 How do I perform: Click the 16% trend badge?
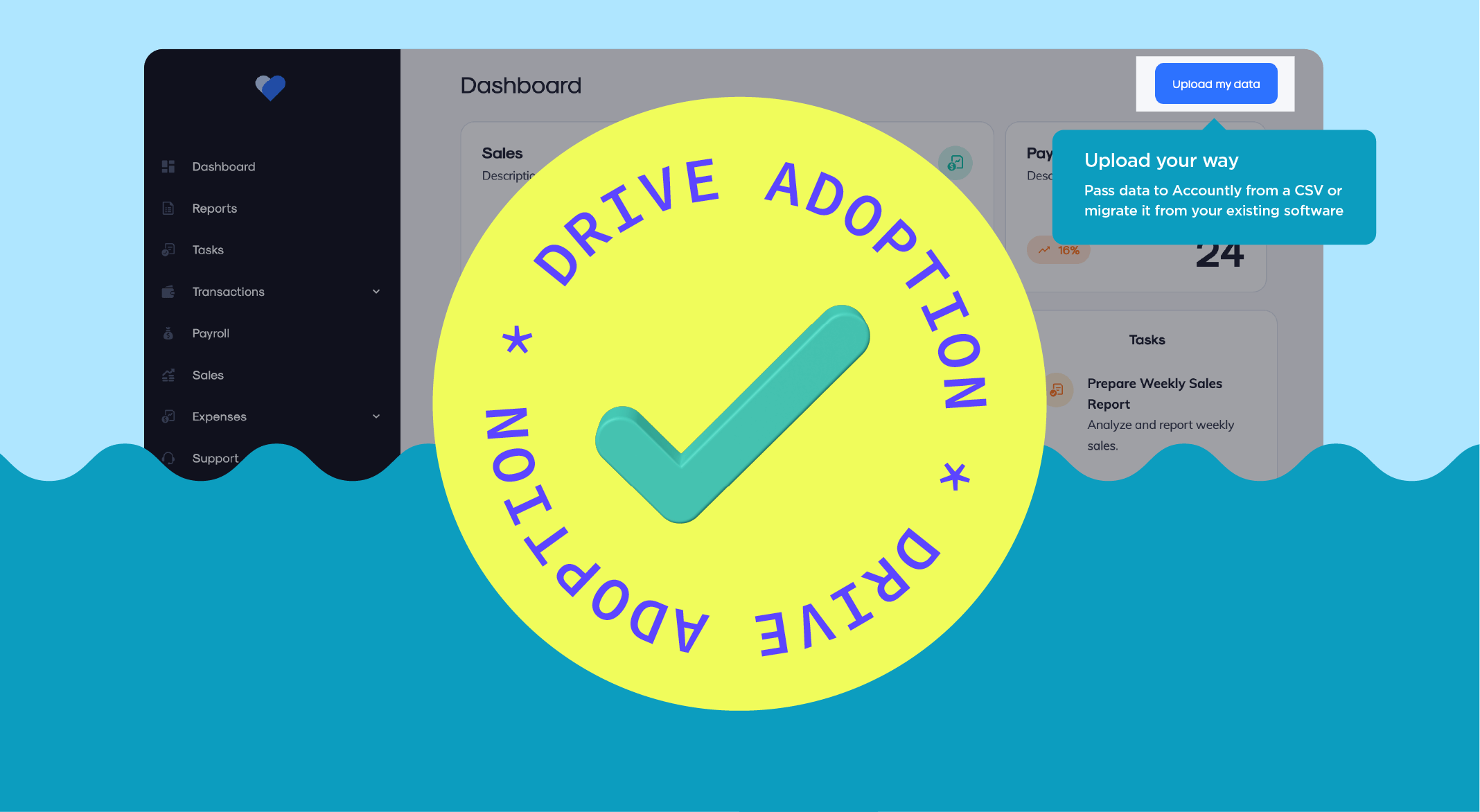point(1059,251)
